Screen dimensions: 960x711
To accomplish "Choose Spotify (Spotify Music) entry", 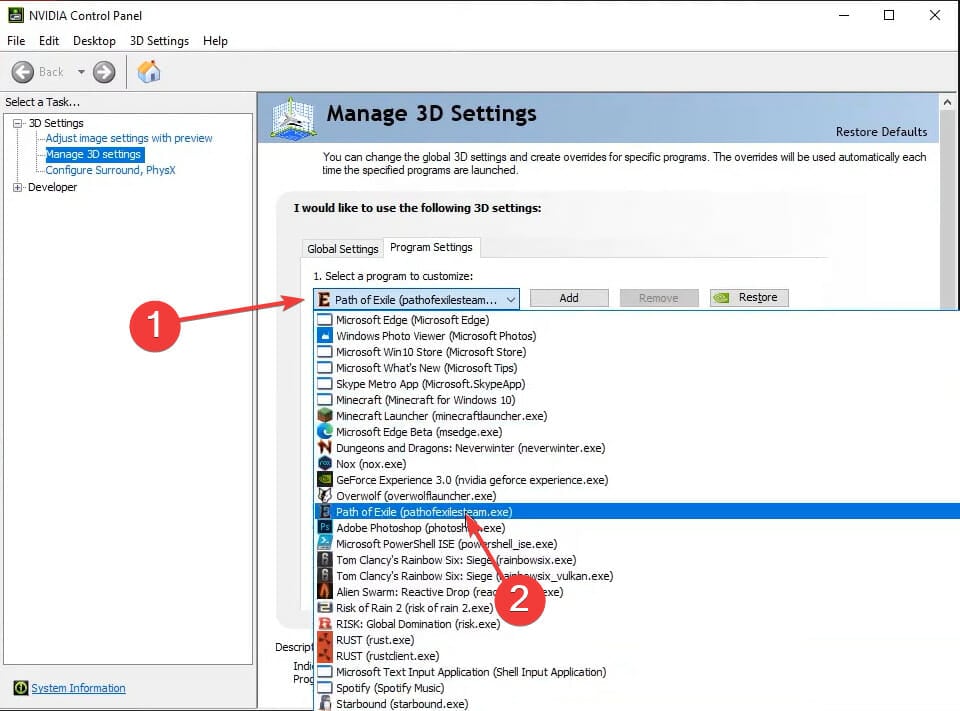I will (637, 688).
